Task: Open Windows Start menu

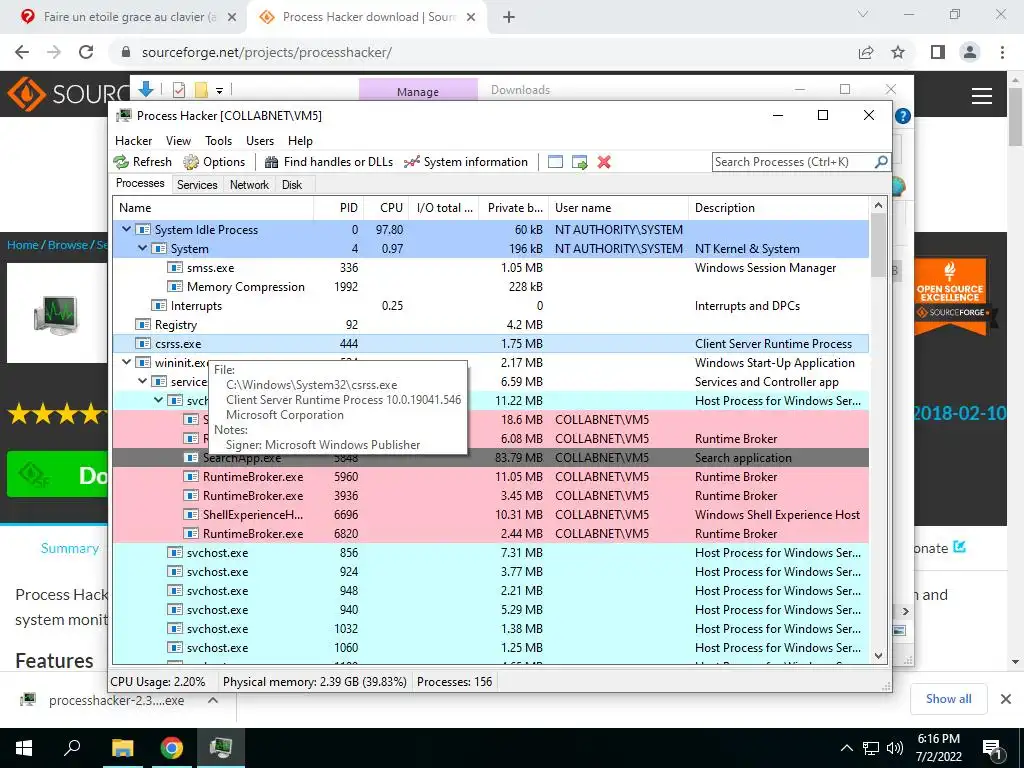Action: tap(24, 748)
